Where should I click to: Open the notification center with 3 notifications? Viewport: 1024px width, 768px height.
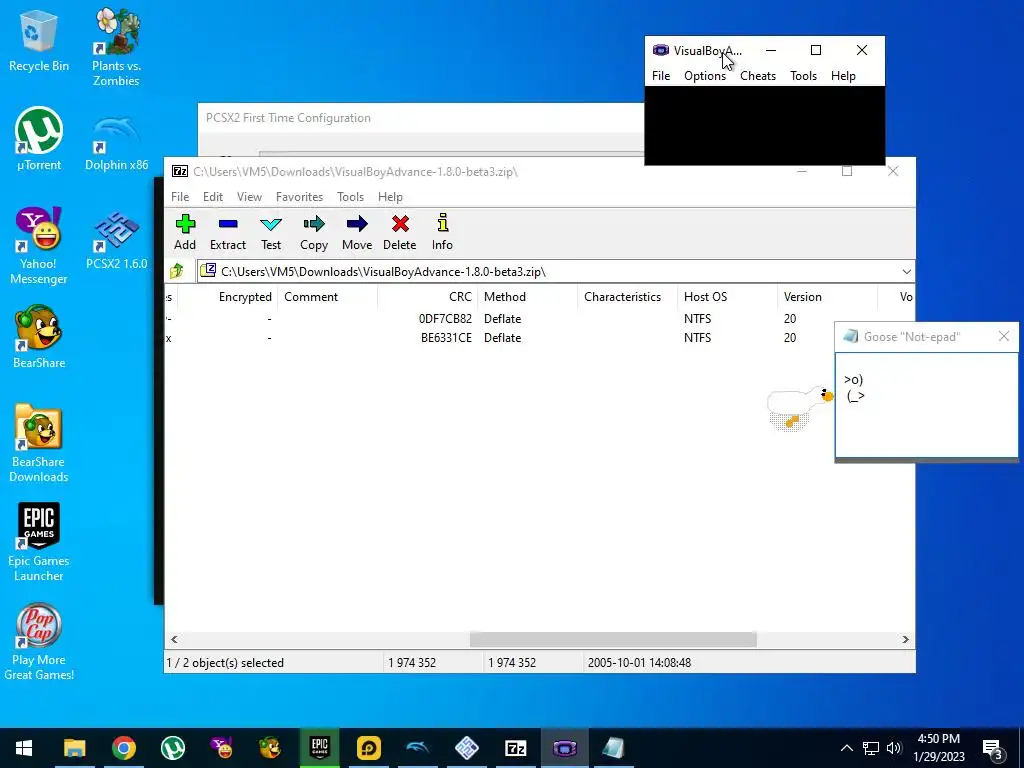click(992, 748)
